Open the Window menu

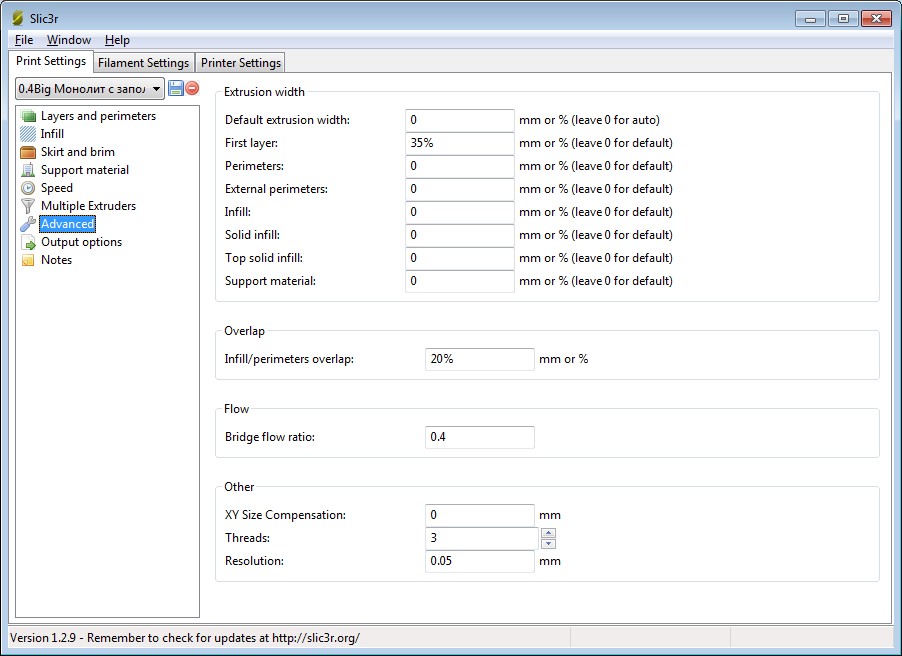coord(68,40)
